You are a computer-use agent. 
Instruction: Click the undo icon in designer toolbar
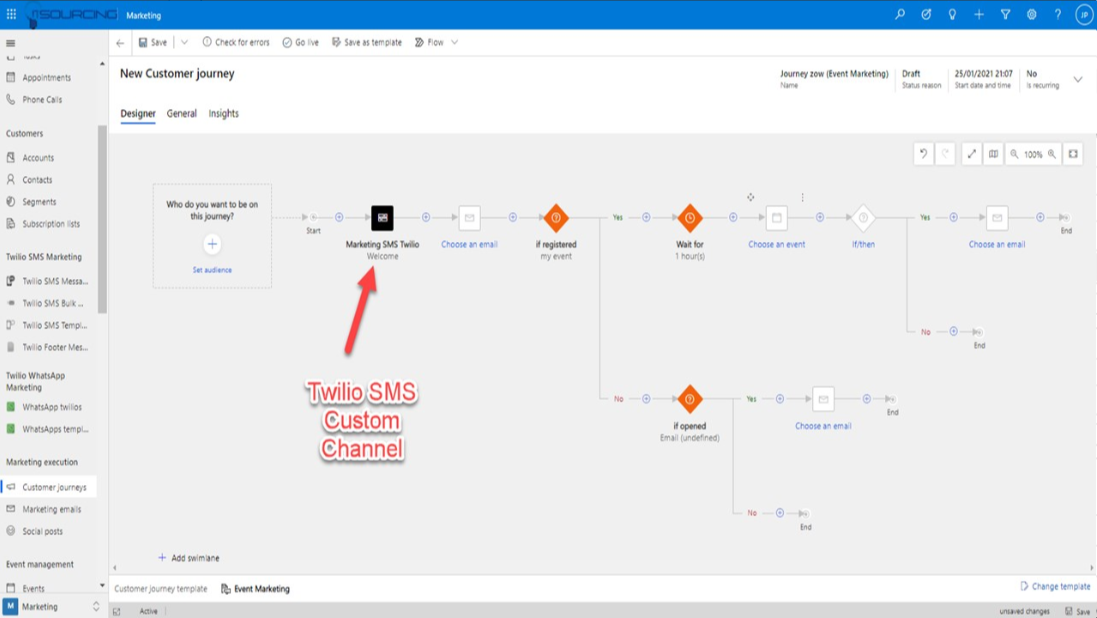923,154
